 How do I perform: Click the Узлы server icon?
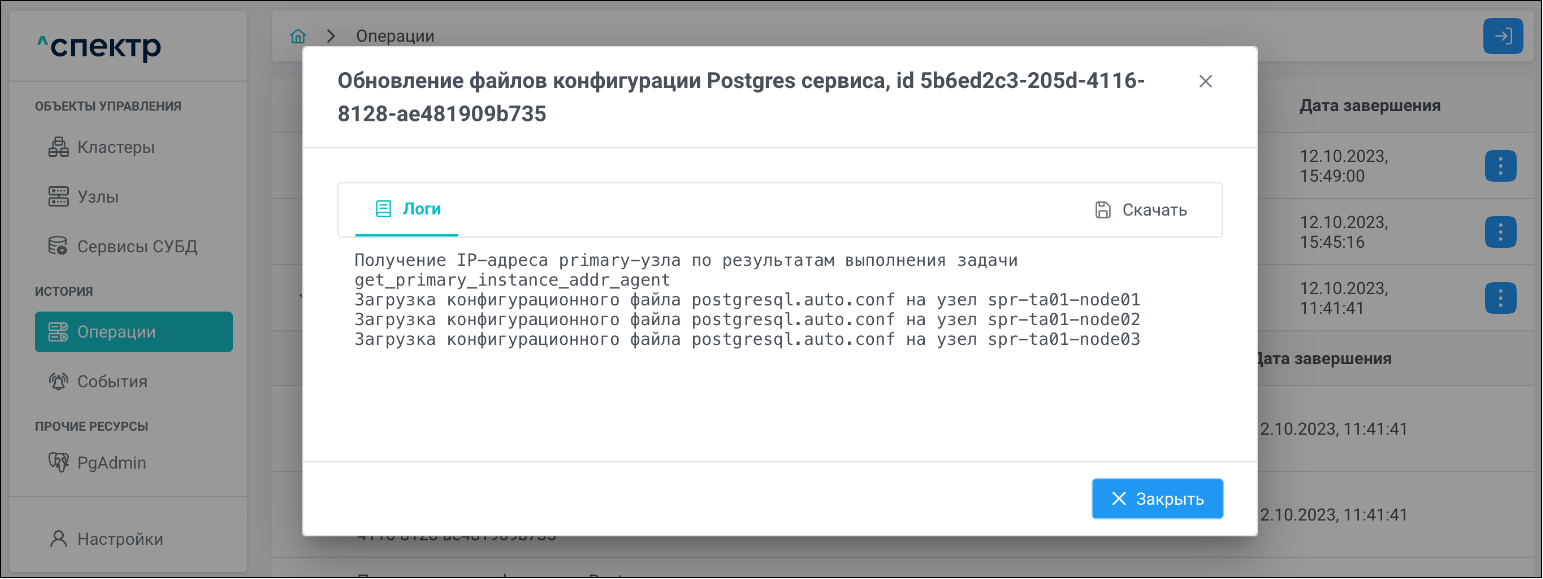click(59, 197)
